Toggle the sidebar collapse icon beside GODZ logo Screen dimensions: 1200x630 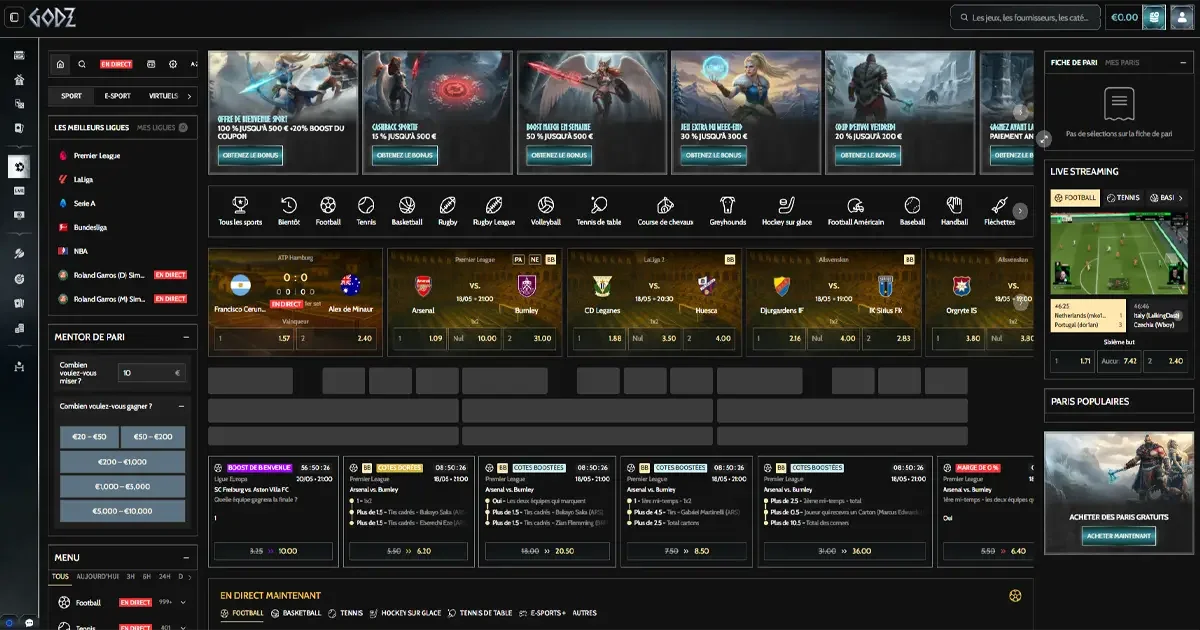point(14,18)
